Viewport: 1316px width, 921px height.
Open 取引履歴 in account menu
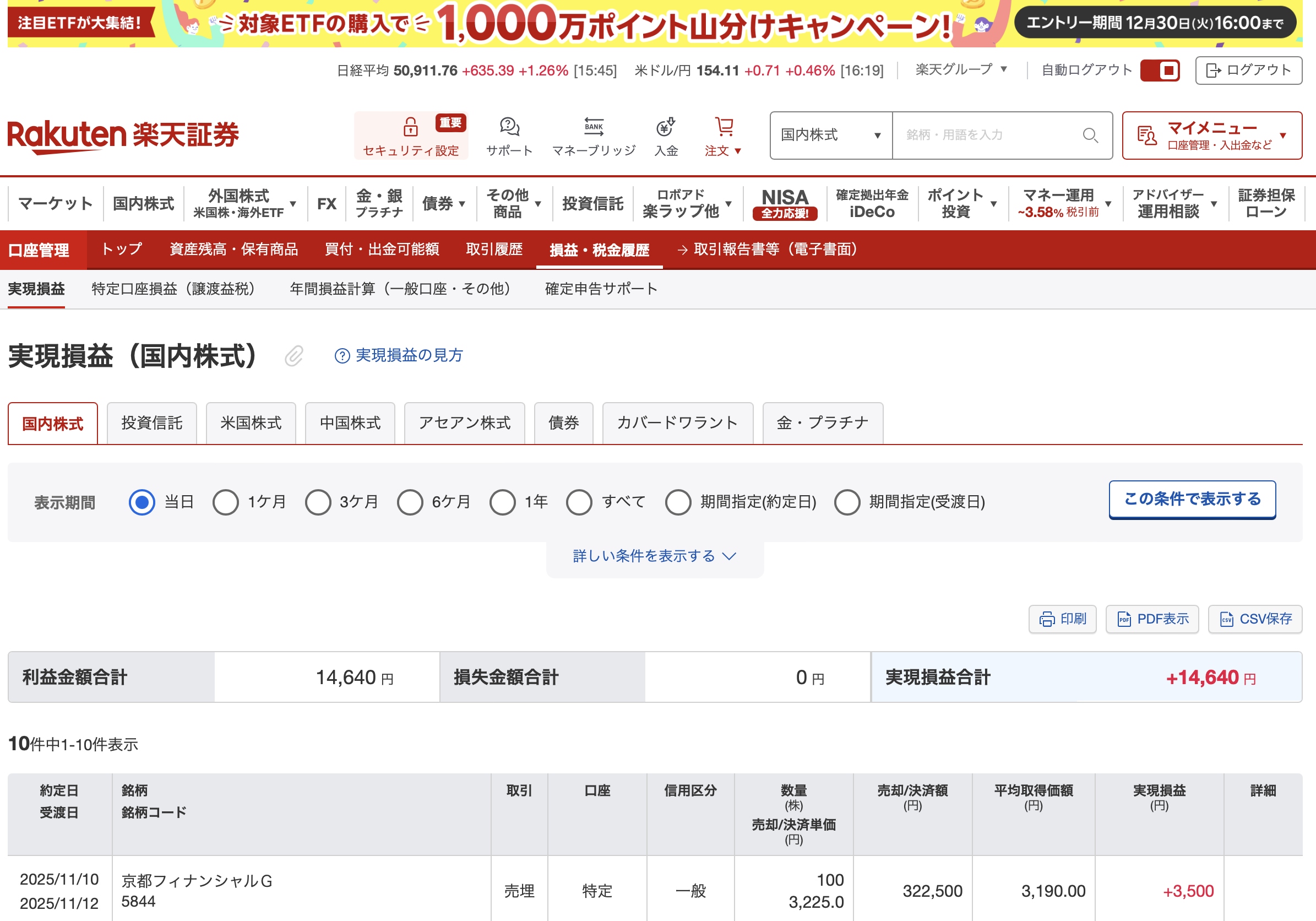[x=494, y=250]
